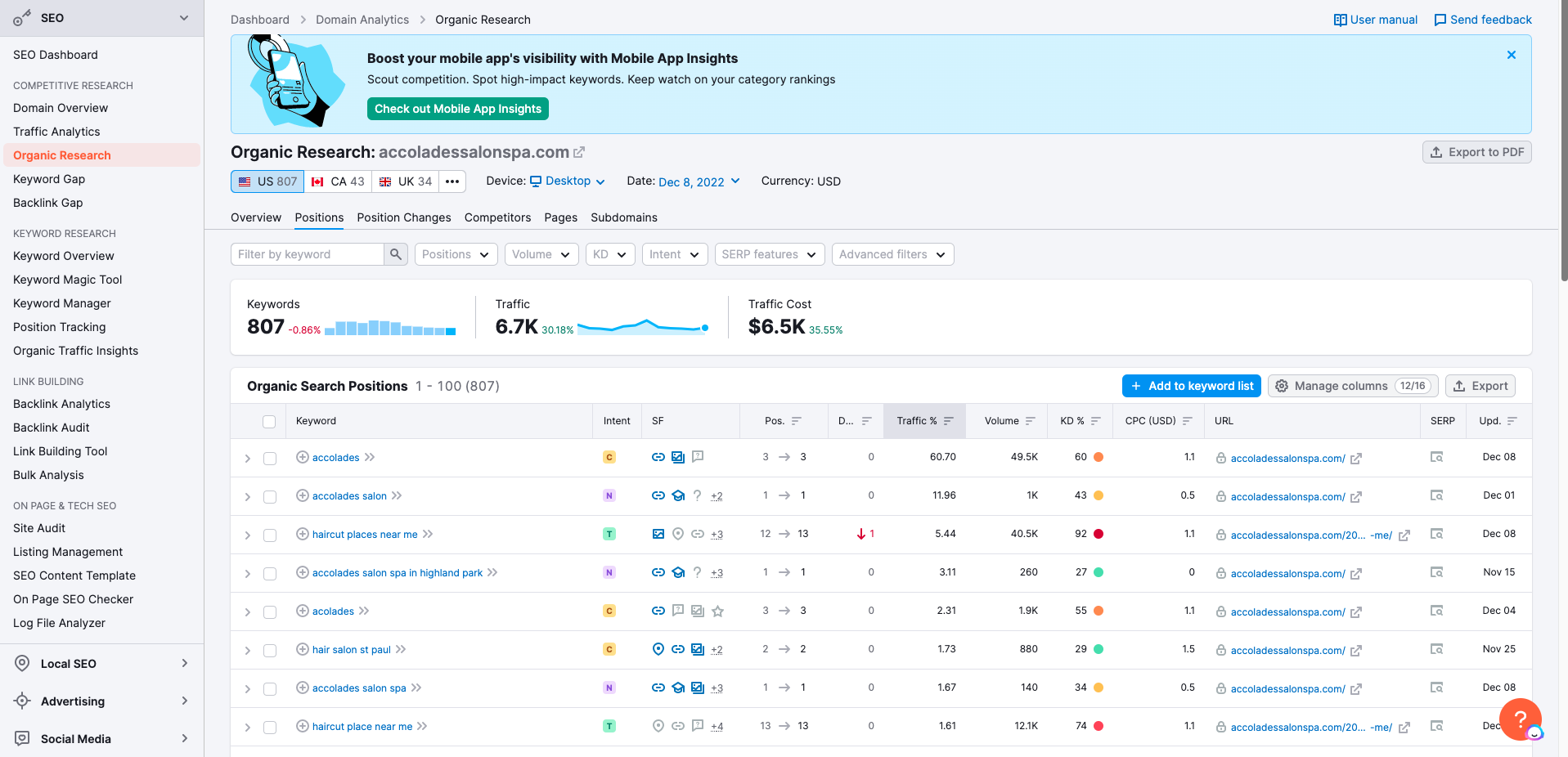
Task: Open the orange help question mark button
Action: point(1520,719)
